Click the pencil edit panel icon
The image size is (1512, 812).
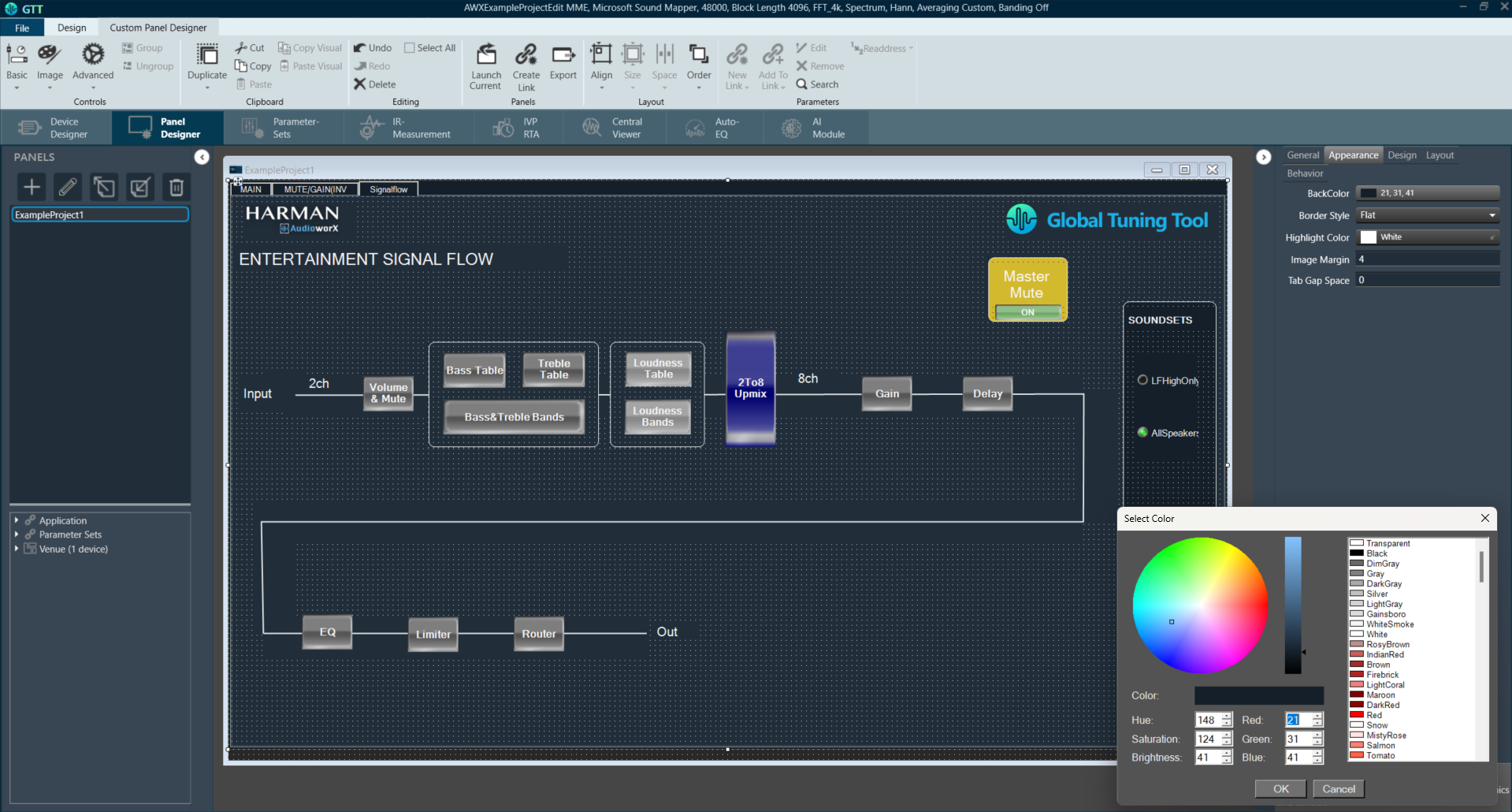[68, 187]
